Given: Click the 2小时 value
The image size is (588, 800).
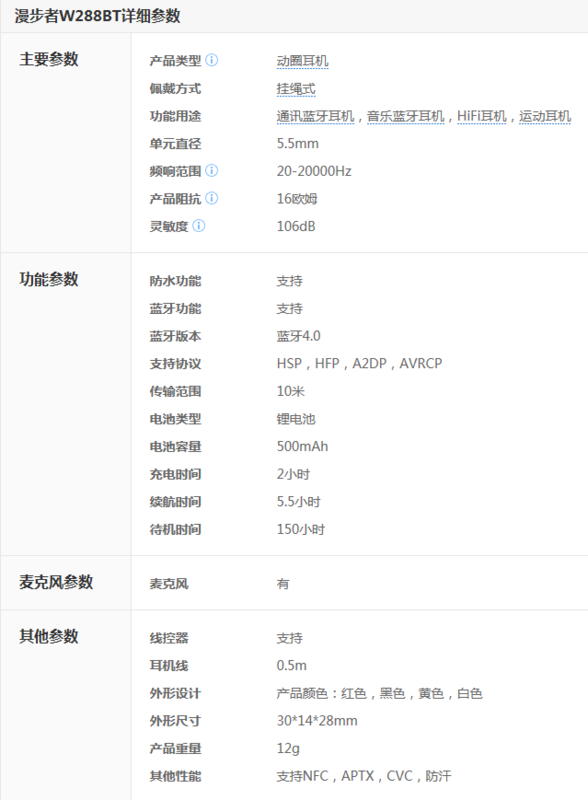Looking at the screenshot, I should (x=293, y=473).
